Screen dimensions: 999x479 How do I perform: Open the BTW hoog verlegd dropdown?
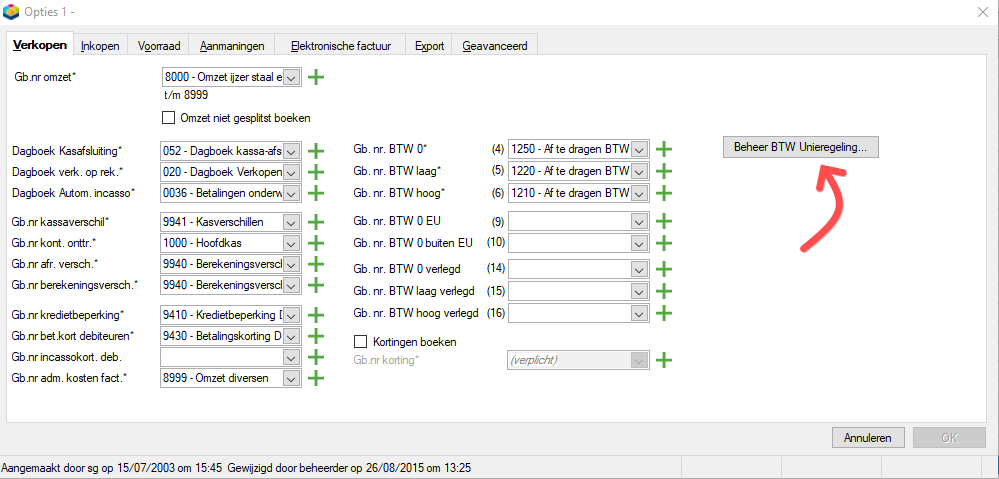(x=640, y=313)
